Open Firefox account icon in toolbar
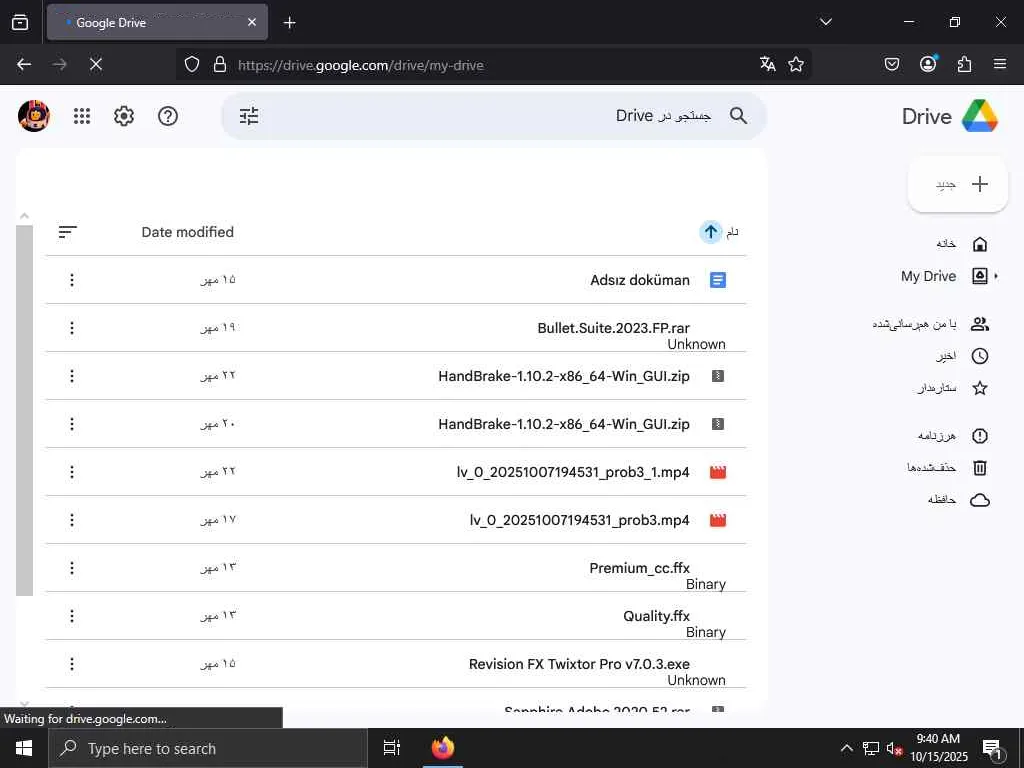Screen dimensions: 1024x768 [928, 63]
